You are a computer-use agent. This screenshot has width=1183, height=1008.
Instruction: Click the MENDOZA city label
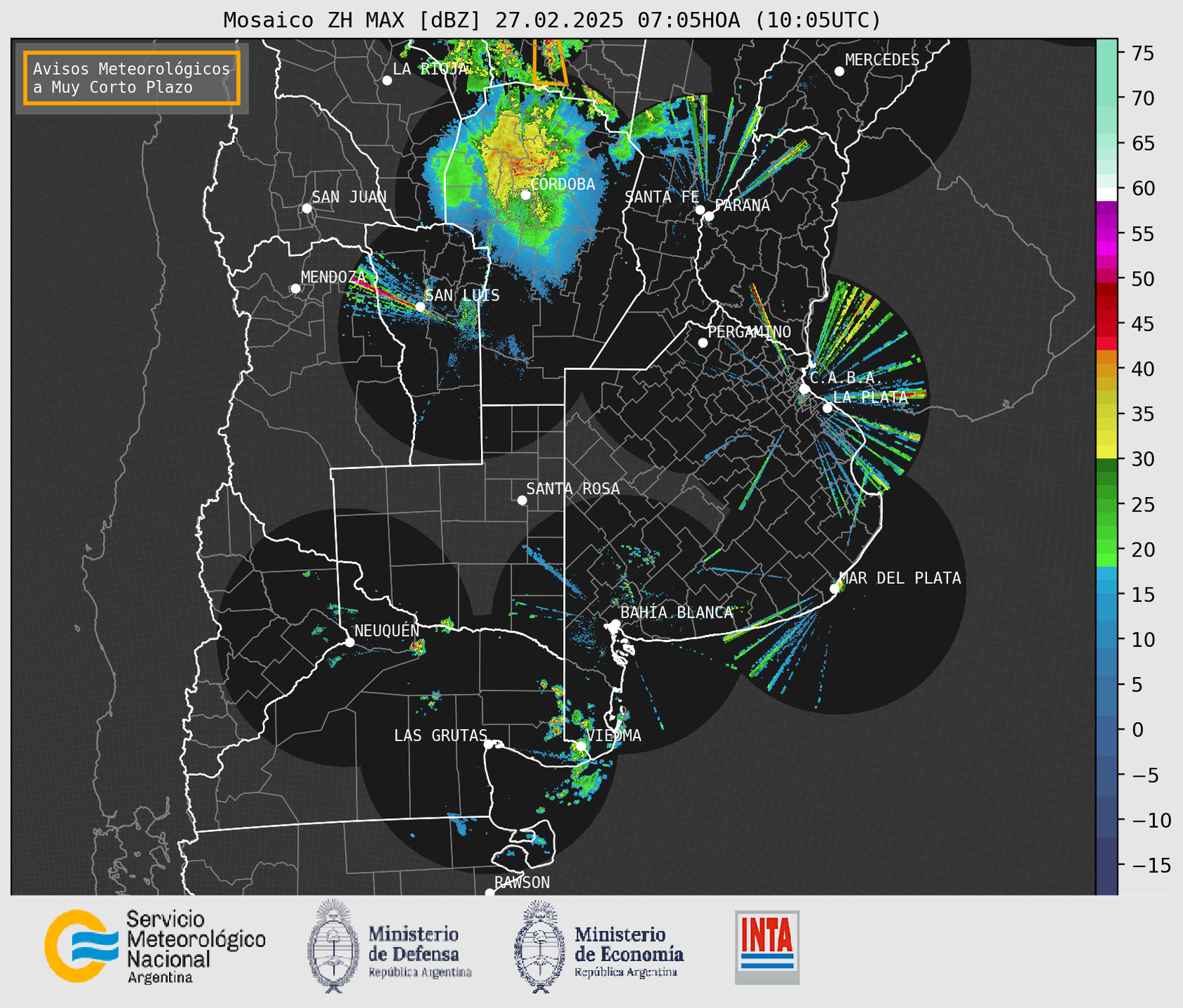[x=333, y=277]
